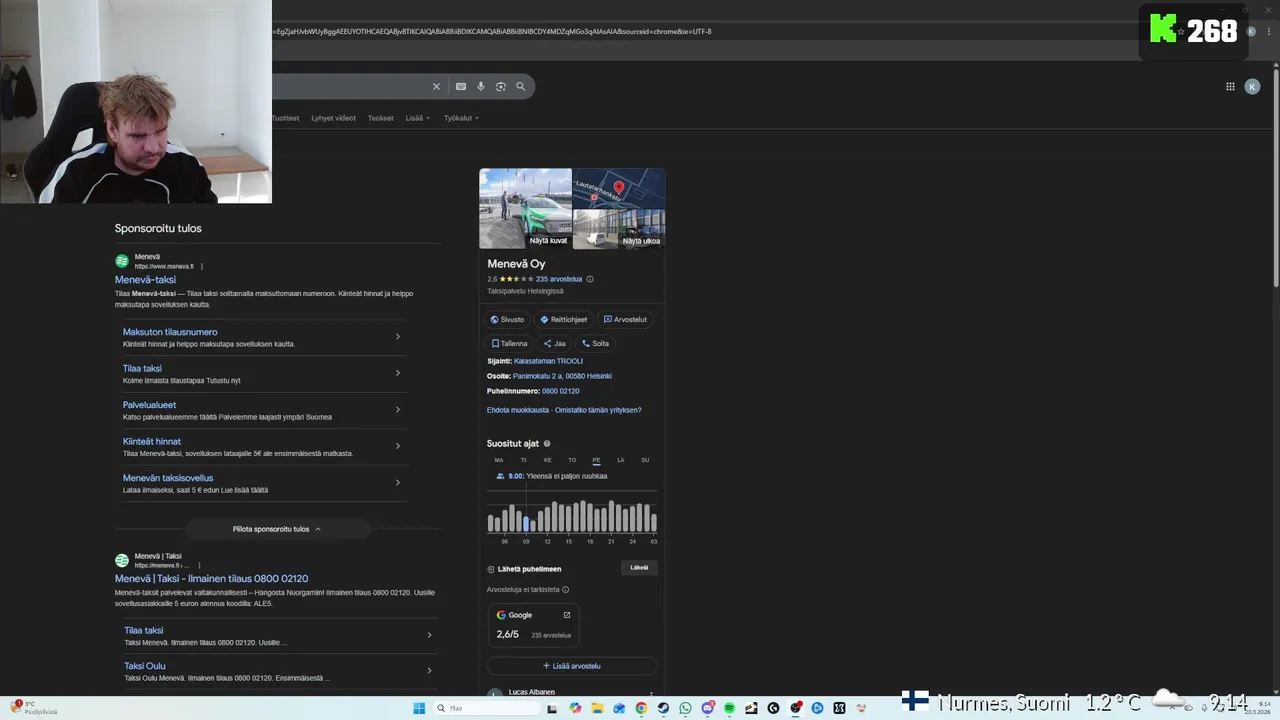1280x720 pixels.
Task: Select SU day in popular times
Action: (645, 460)
